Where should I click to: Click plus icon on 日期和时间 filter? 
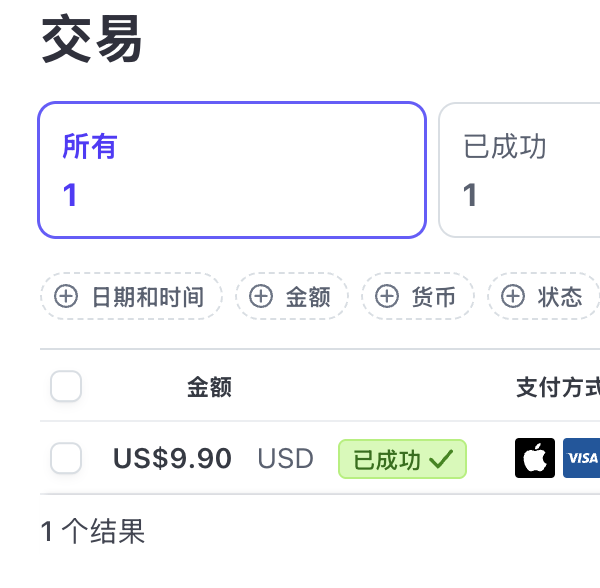coord(66,296)
